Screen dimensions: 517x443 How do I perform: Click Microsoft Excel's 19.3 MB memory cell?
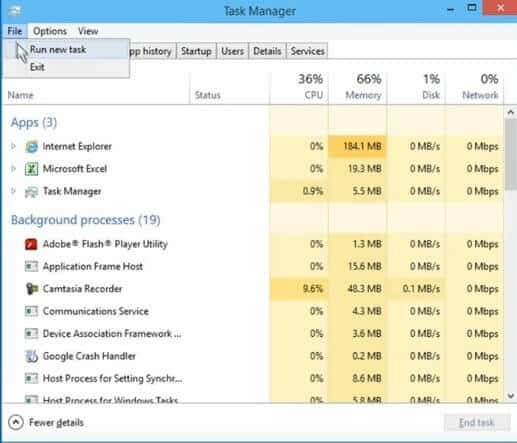pyautogui.click(x=358, y=169)
